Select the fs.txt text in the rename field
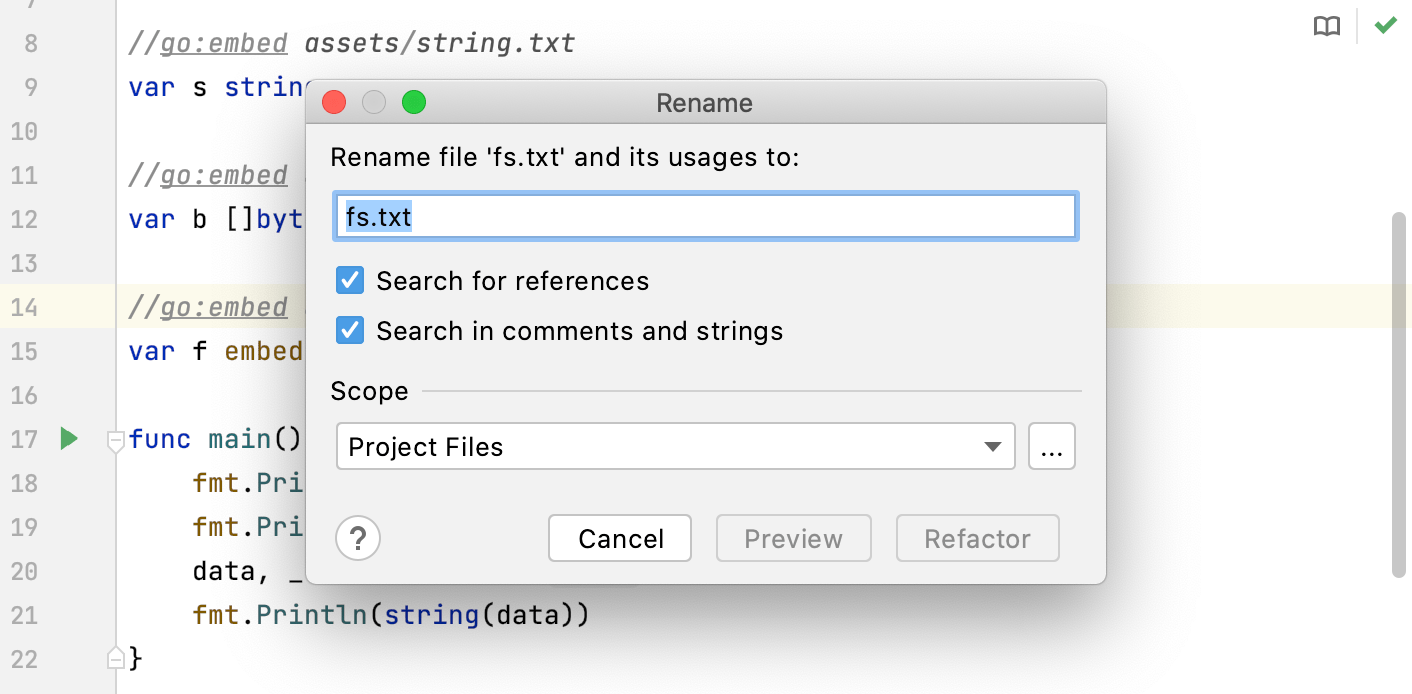This screenshot has height=694, width=1412. click(x=380, y=216)
